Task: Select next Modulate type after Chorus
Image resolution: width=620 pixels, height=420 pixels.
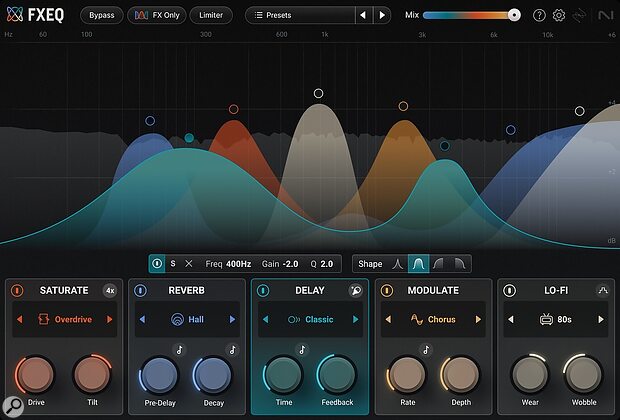Action: [478, 319]
